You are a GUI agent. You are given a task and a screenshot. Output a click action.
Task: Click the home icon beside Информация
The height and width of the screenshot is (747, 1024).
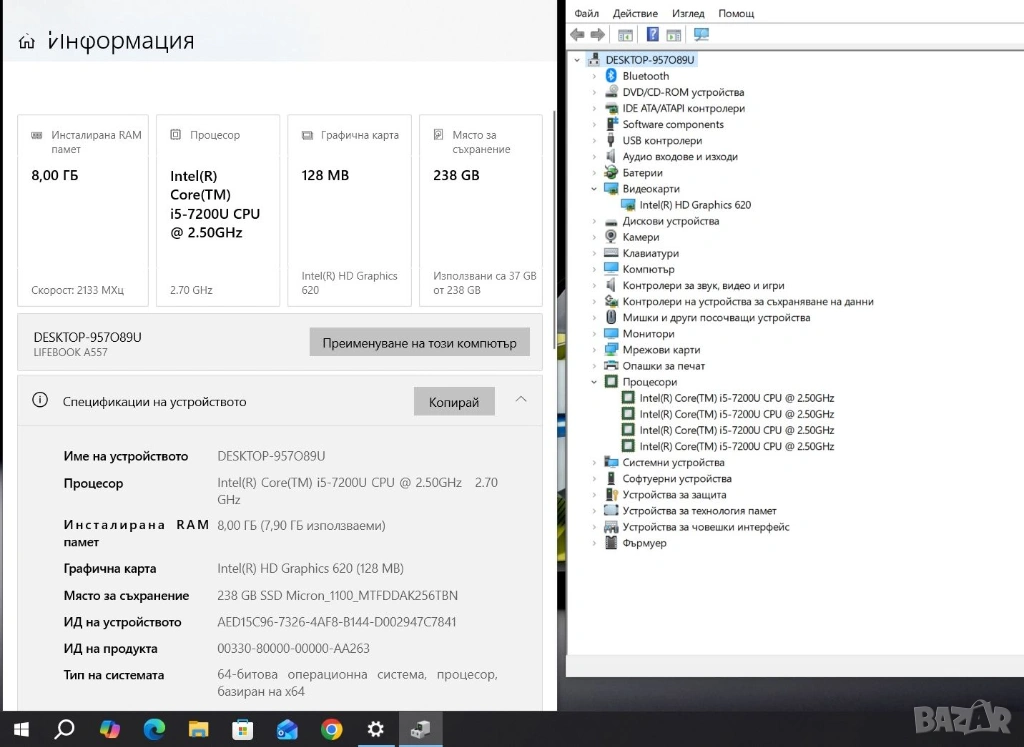(27, 42)
